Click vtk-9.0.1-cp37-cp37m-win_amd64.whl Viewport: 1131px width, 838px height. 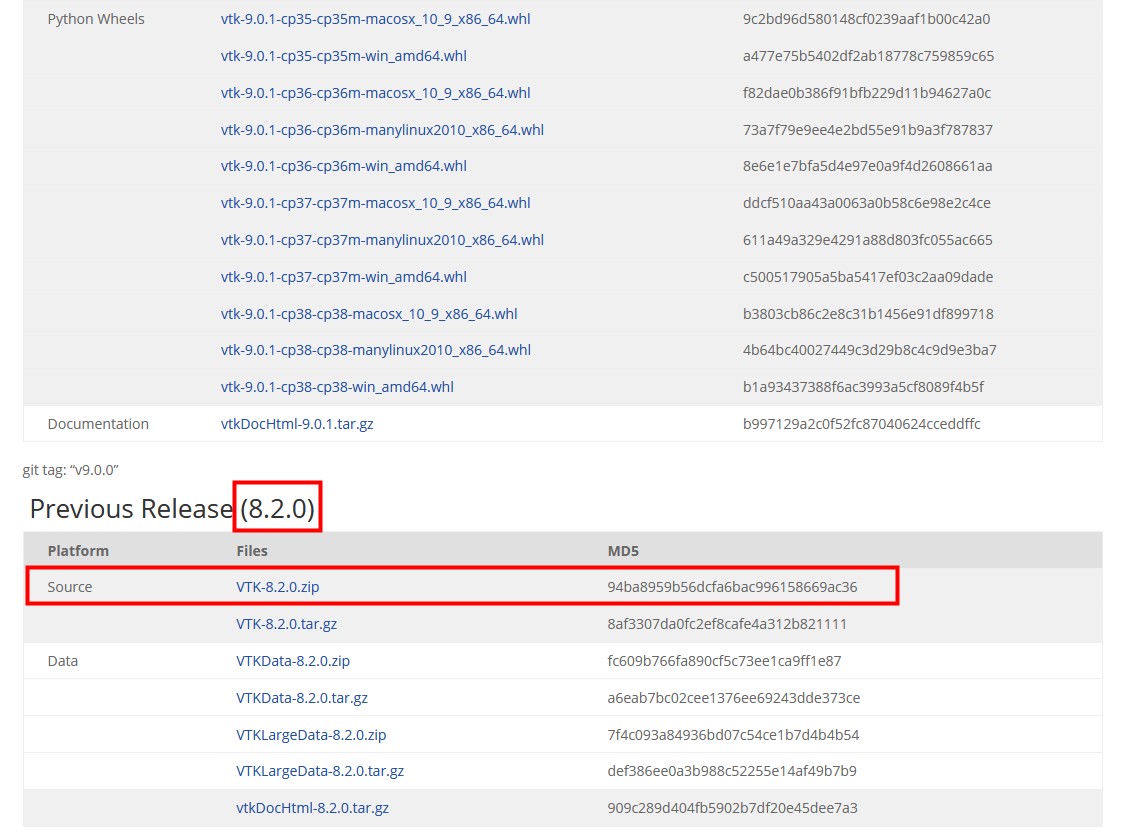344,277
